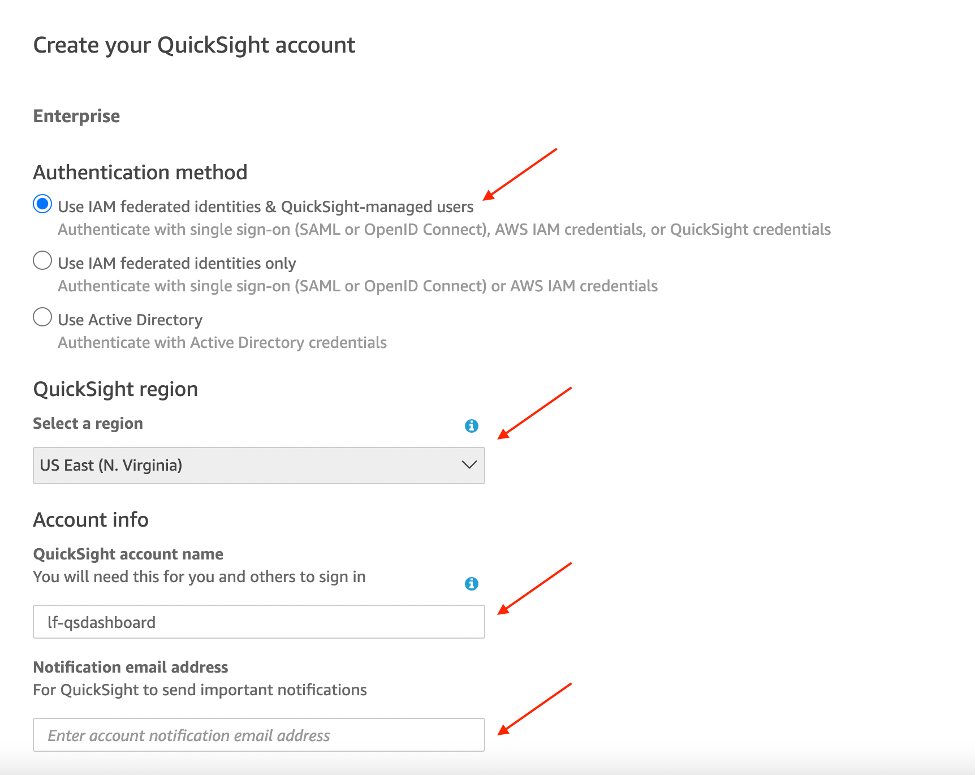Click the QuickSight account name label
This screenshot has height=775, width=977.
coord(128,554)
